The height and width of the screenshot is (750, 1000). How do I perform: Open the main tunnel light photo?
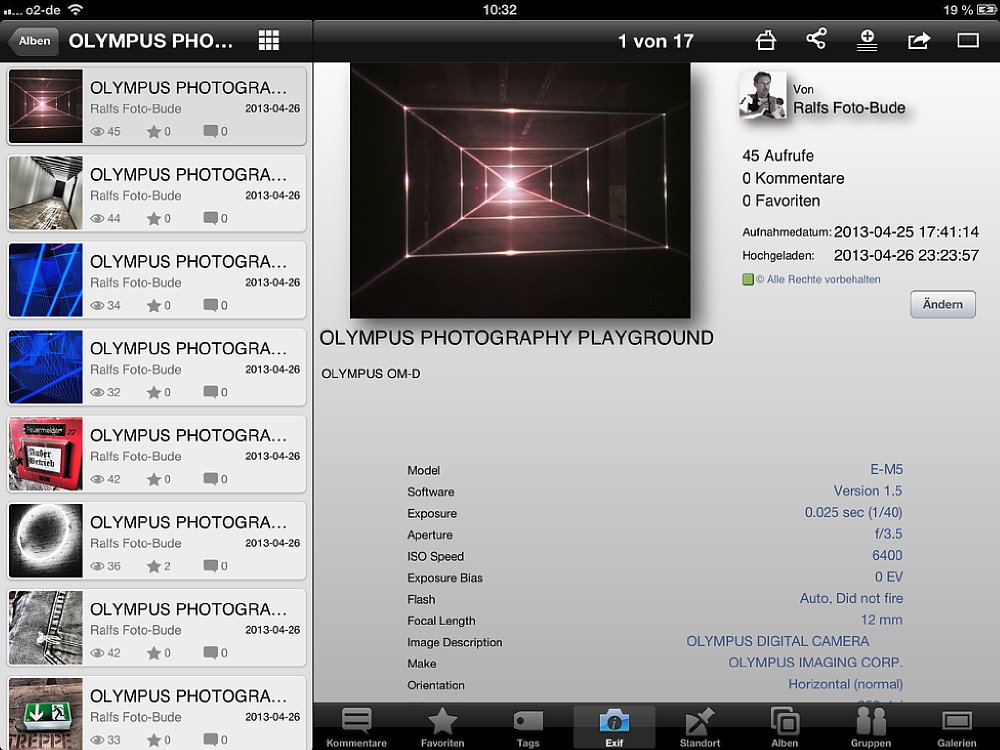(x=520, y=190)
